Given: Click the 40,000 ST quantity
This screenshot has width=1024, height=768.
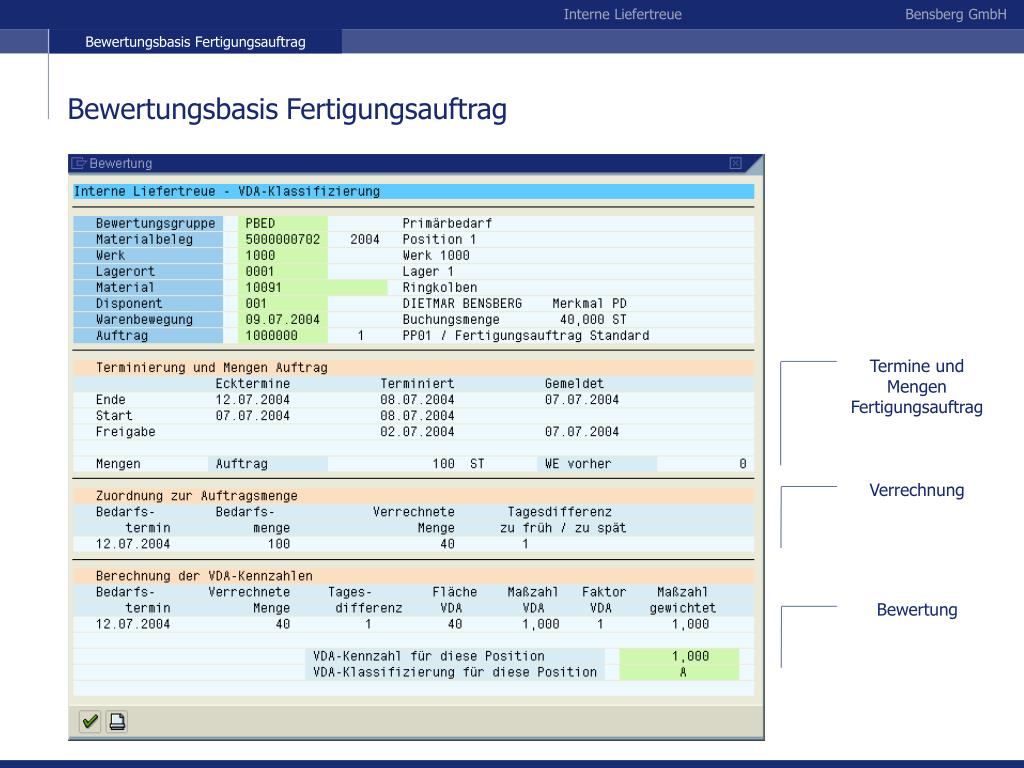Looking at the screenshot, I should 593,319.
